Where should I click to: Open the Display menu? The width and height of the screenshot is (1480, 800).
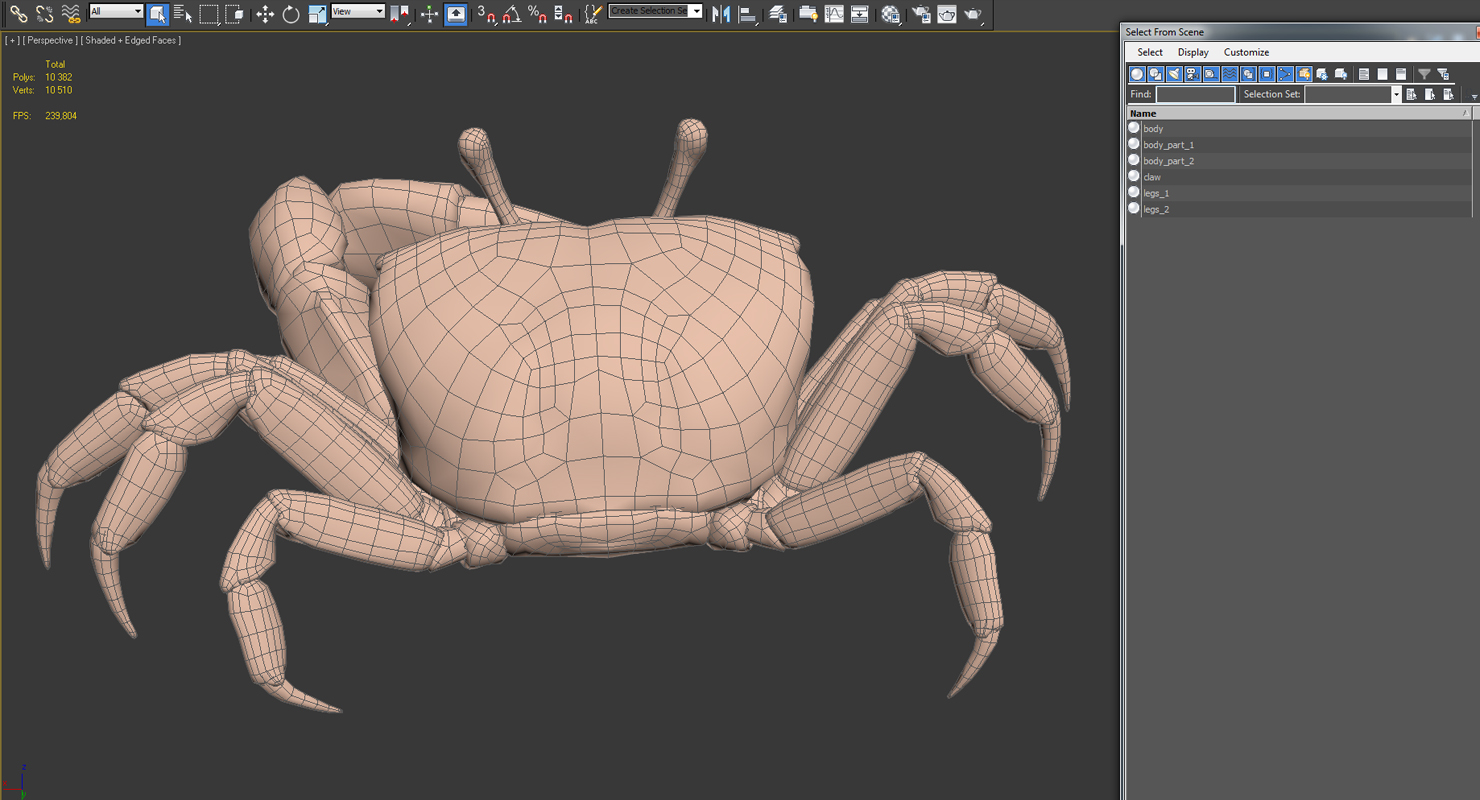pyautogui.click(x=1192, y=52)
